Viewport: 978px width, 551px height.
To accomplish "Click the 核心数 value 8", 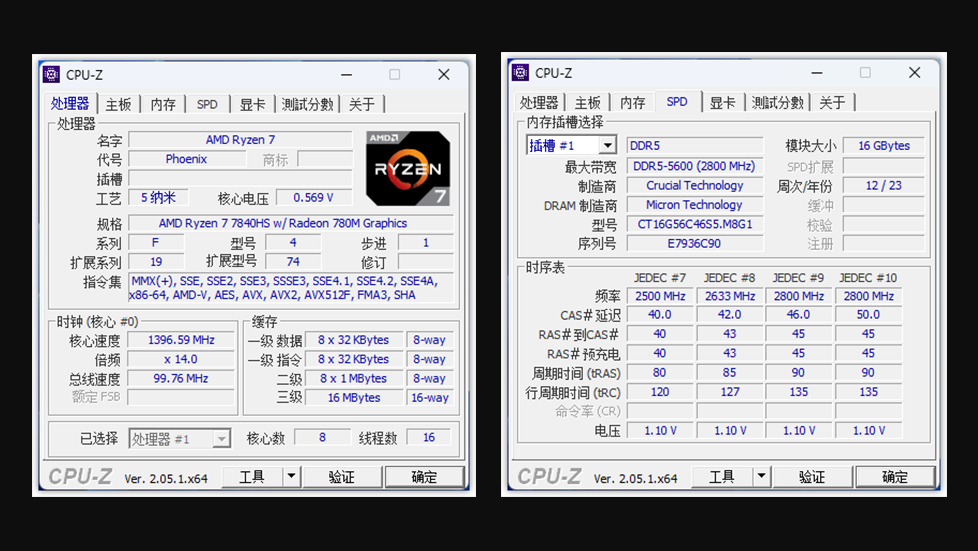I will 322,437.
